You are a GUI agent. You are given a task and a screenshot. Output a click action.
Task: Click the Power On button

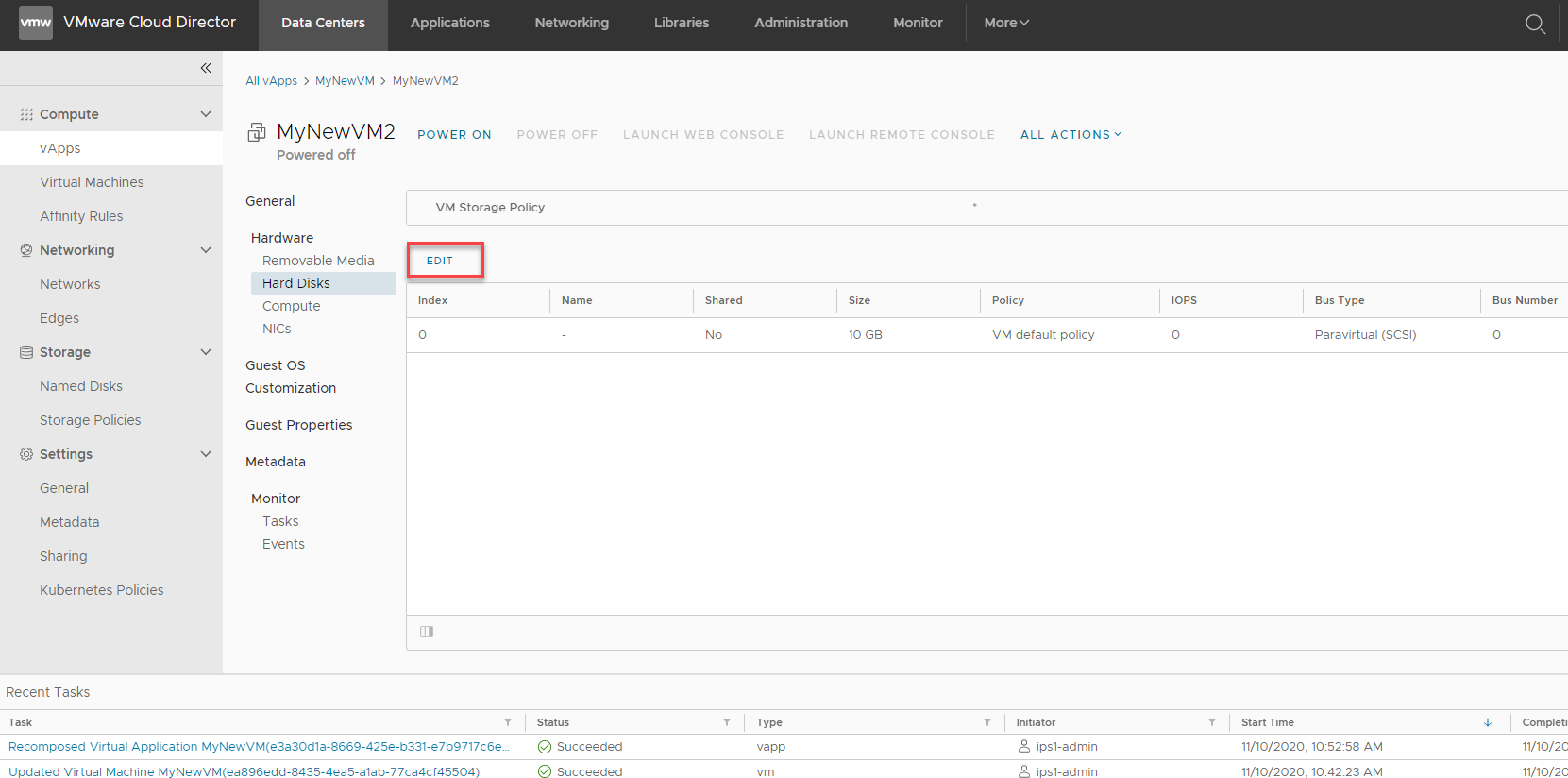454,135
